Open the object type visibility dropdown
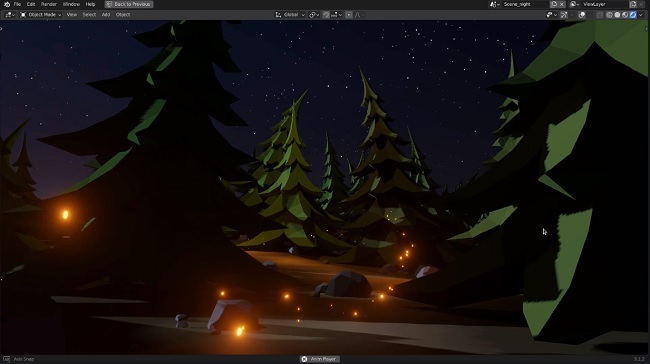Image resolution: width=650 pixels, height=364 pixels. point(551,15)
